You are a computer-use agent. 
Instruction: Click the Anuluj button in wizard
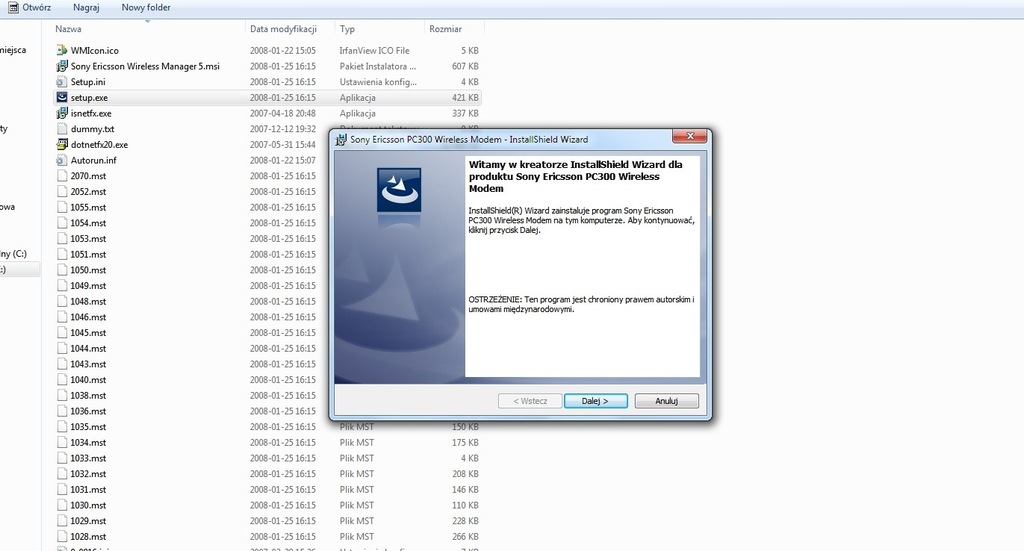[666, 401]
